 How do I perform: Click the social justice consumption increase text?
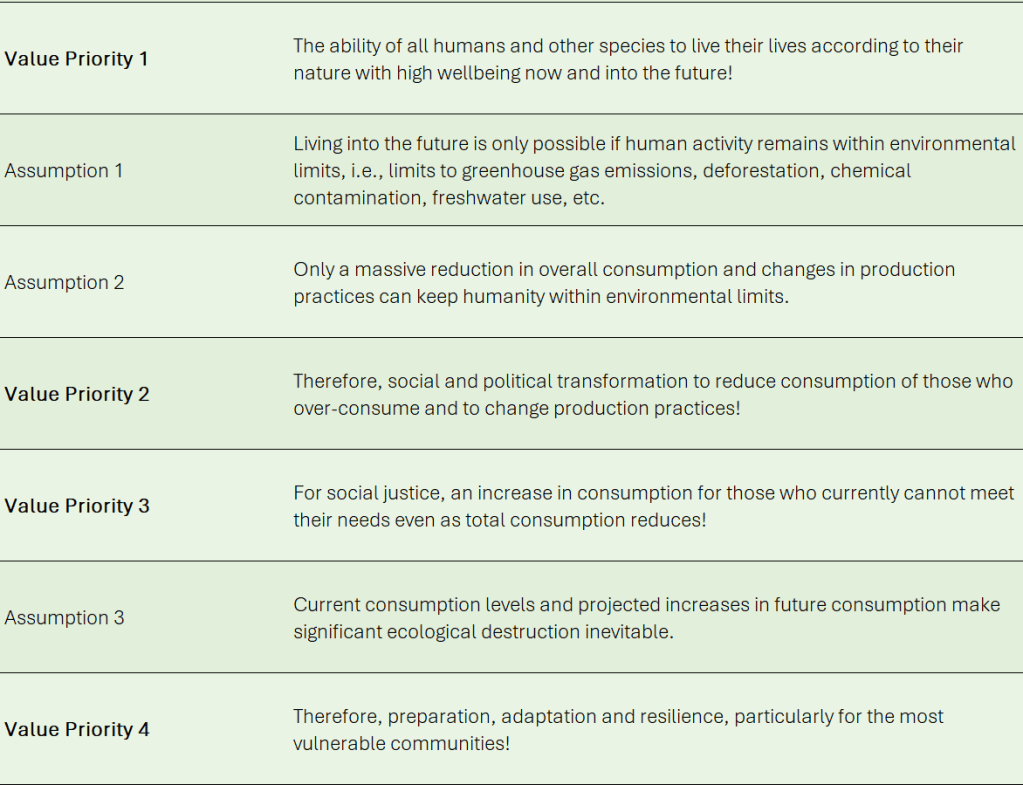pyautogui.click(x=654, y=507)
